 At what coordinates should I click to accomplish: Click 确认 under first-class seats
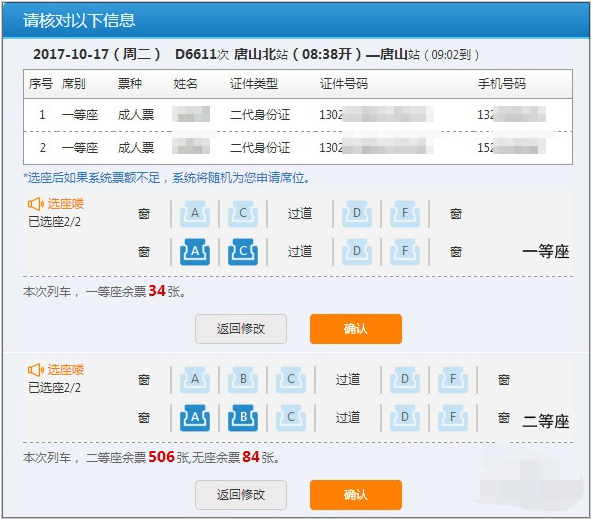[x=355, y=329]
